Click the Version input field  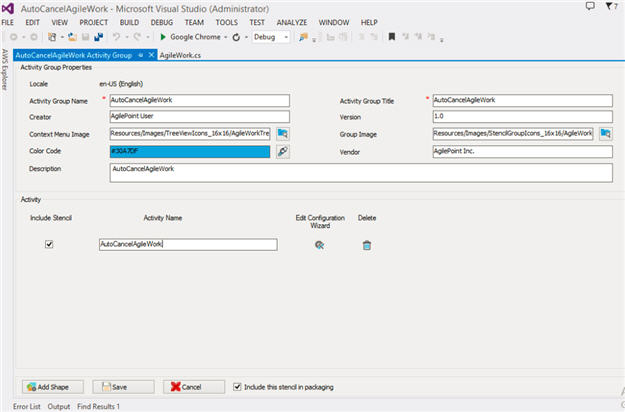pyautogui.click(x=523, y=117)
